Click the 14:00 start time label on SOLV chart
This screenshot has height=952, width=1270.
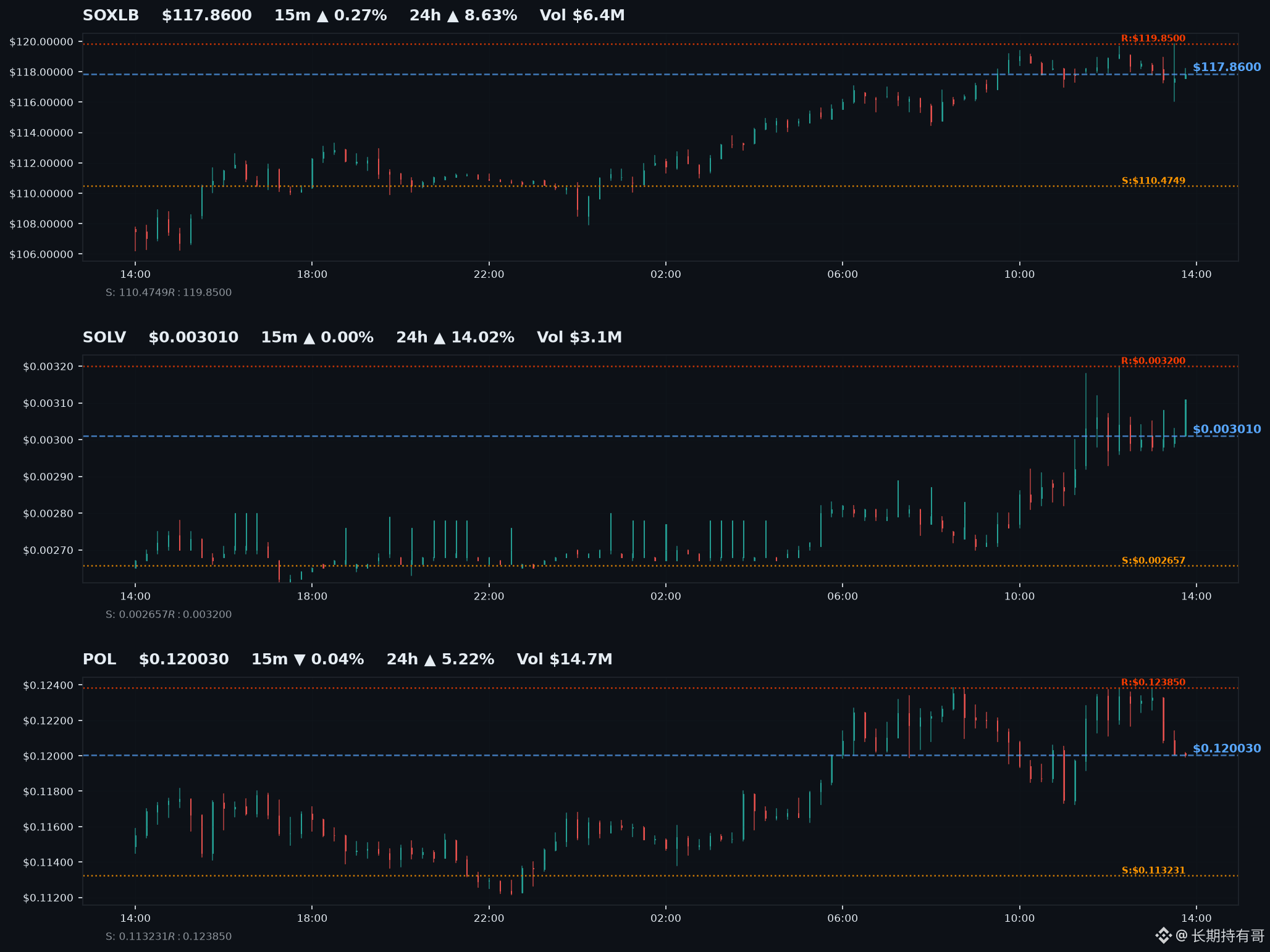point(135,596)
